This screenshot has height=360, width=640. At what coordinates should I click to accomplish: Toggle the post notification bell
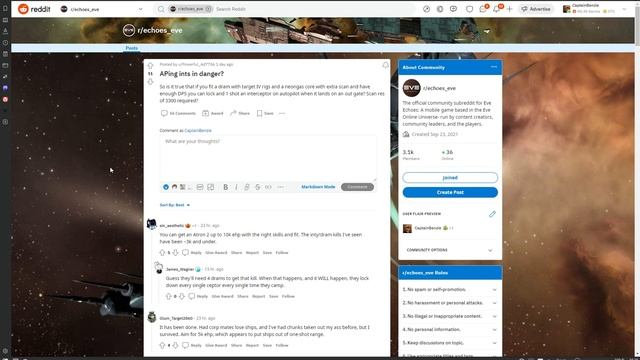(385, 65)
